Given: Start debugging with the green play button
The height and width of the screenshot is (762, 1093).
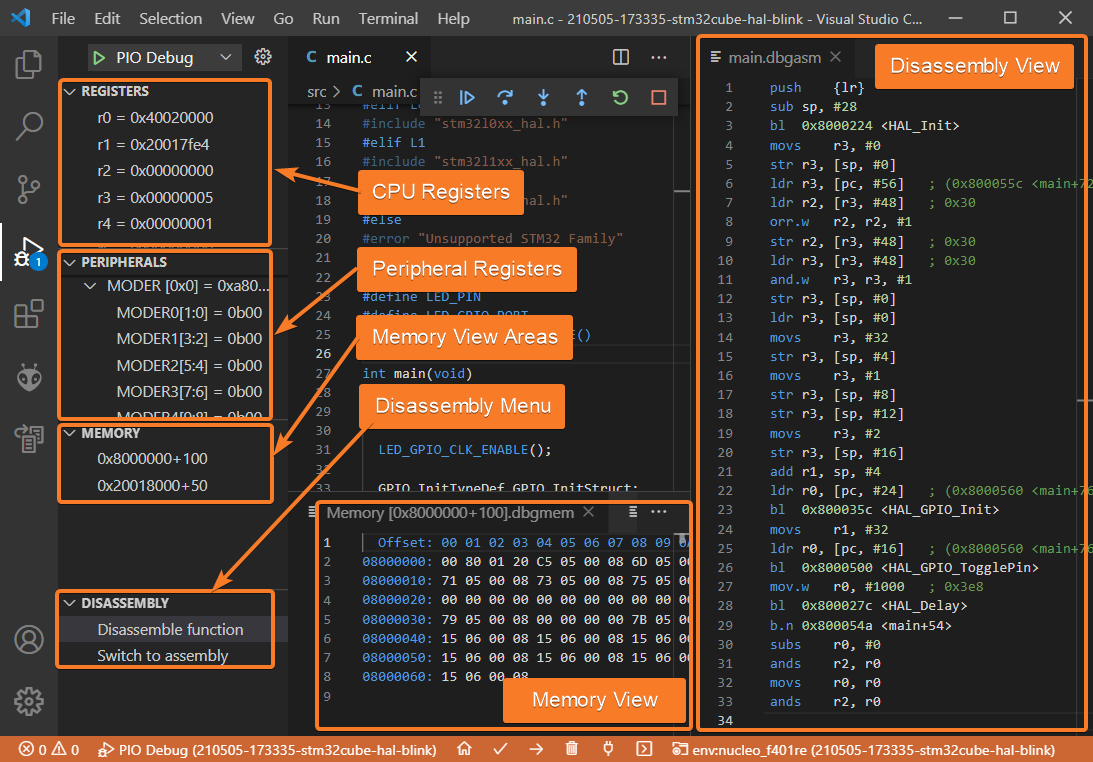Looking at the screenshot, I should pos(99,58).
